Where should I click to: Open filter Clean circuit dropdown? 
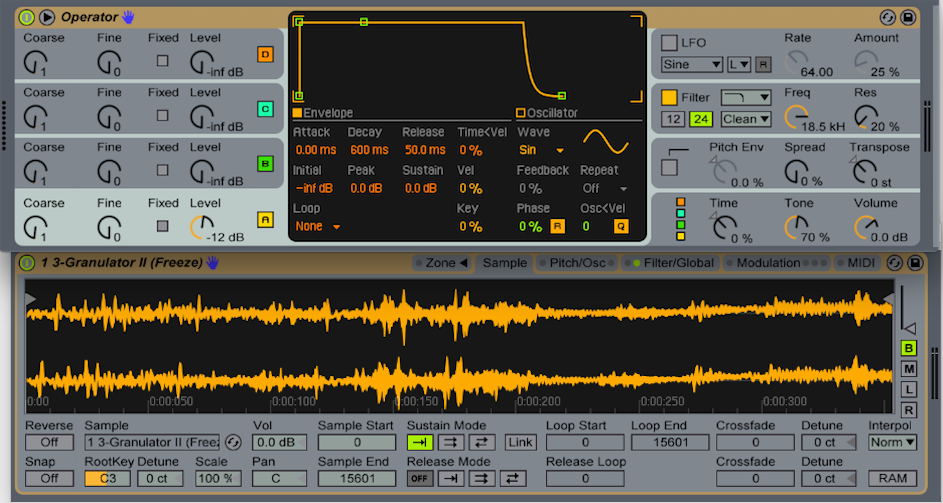tap(746, 119)
